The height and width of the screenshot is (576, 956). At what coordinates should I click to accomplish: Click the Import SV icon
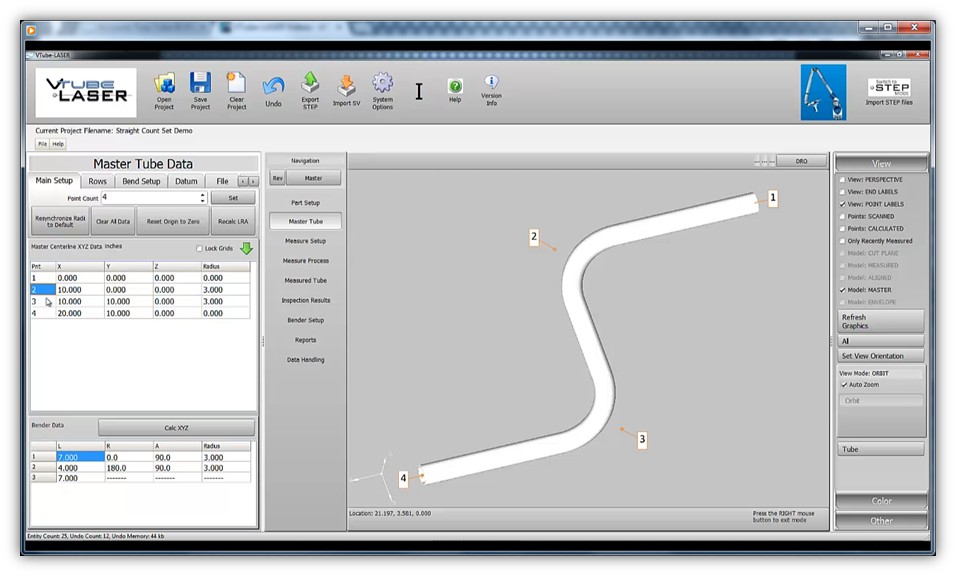[x=346, y=87]
